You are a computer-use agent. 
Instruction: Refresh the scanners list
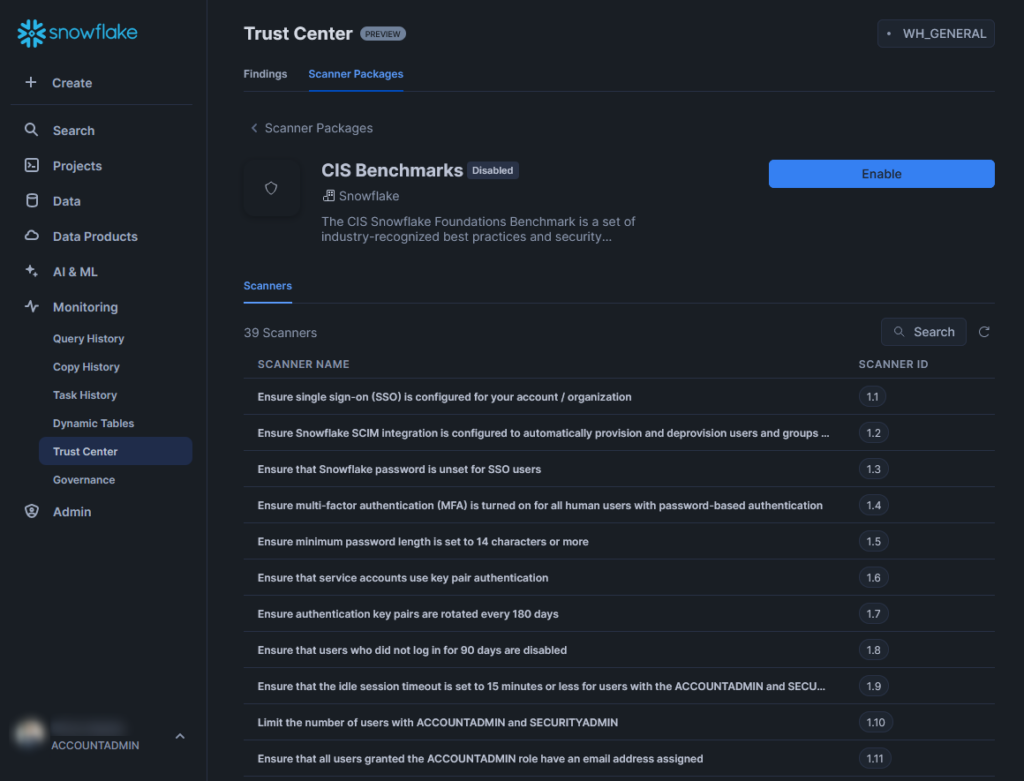(984, 331)
